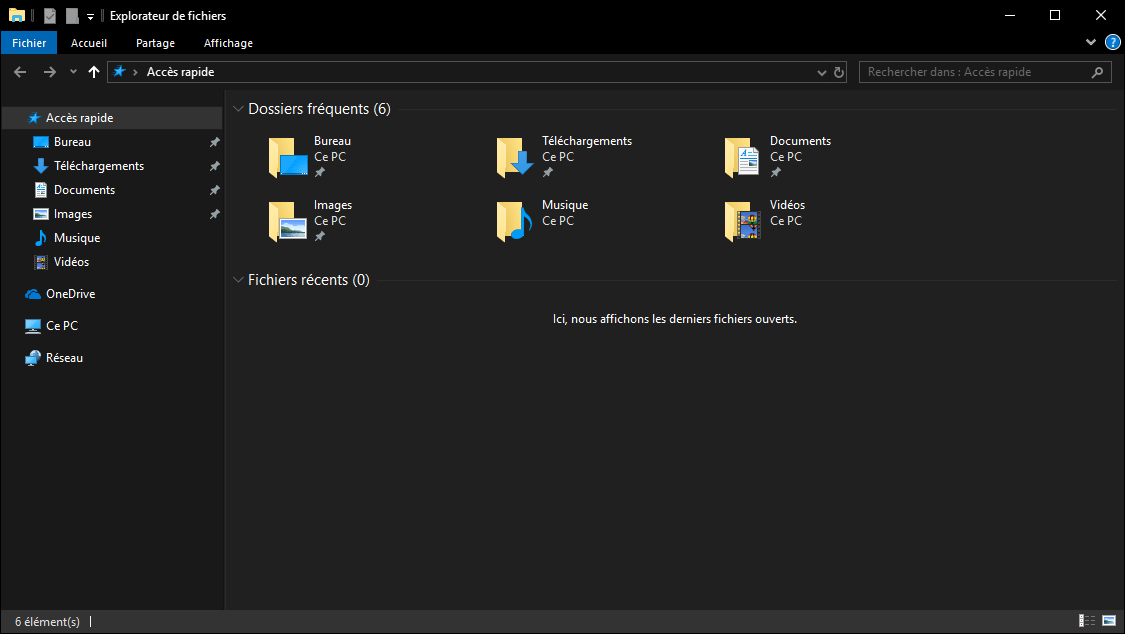1125x634 pixels.
Task: Select the Vidéos folder icon in frequent folders
Action: tap(743, 221)
